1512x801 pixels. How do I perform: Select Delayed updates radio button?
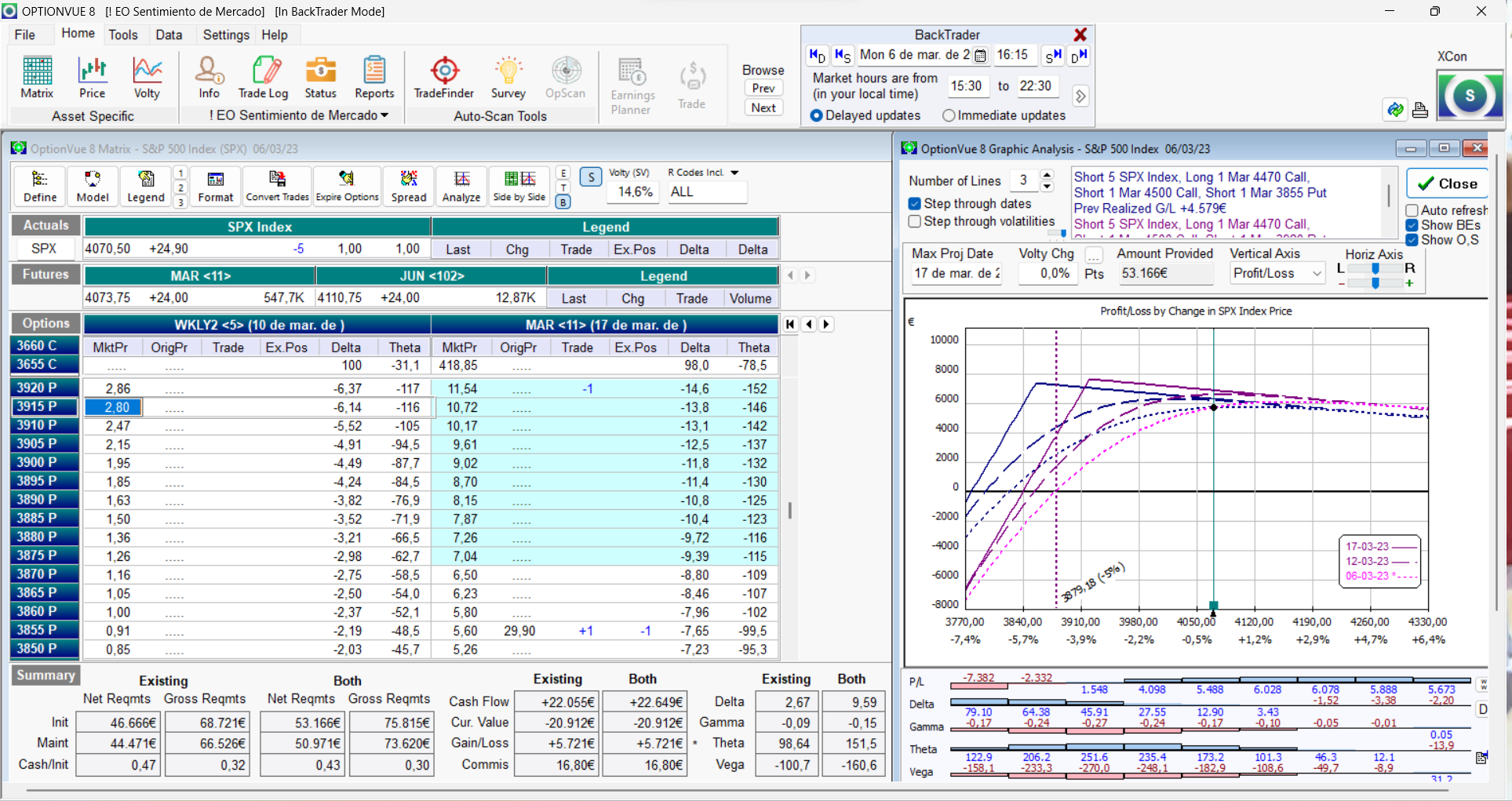[x=817, y=115]
